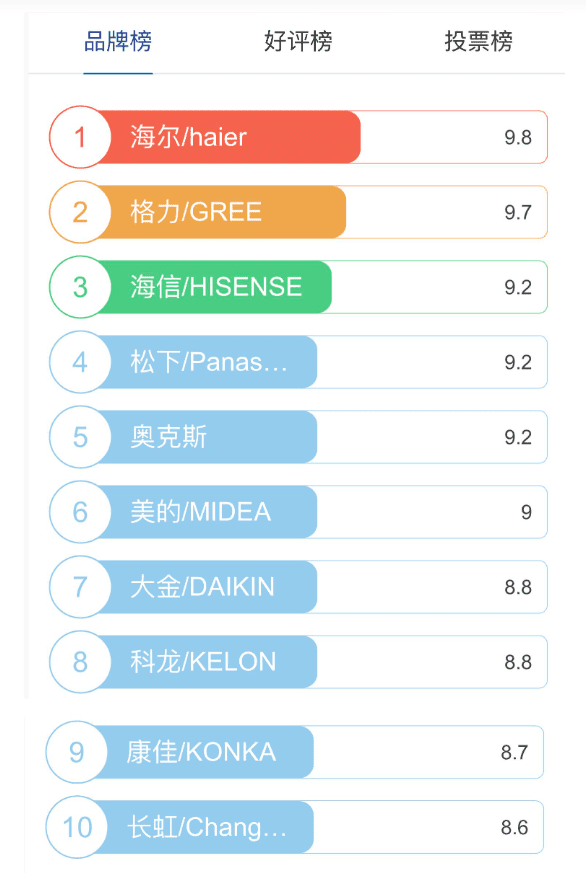Select the 海信/HISENSE brand bar
586x873 pixels.
[298, 287]
